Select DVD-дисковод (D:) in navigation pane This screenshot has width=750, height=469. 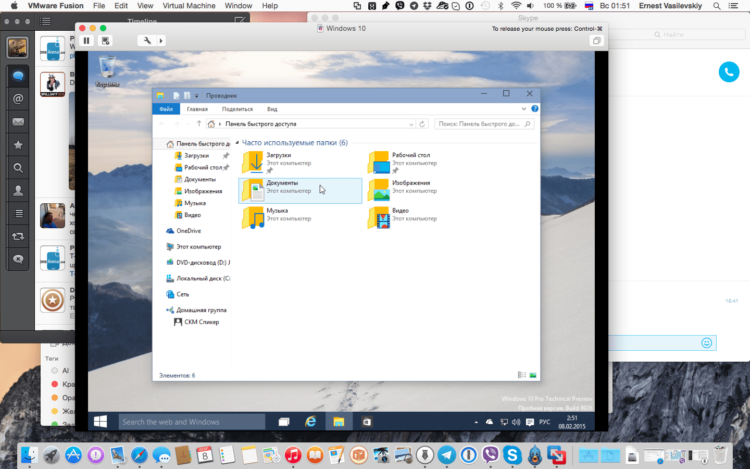coord(202,262)
